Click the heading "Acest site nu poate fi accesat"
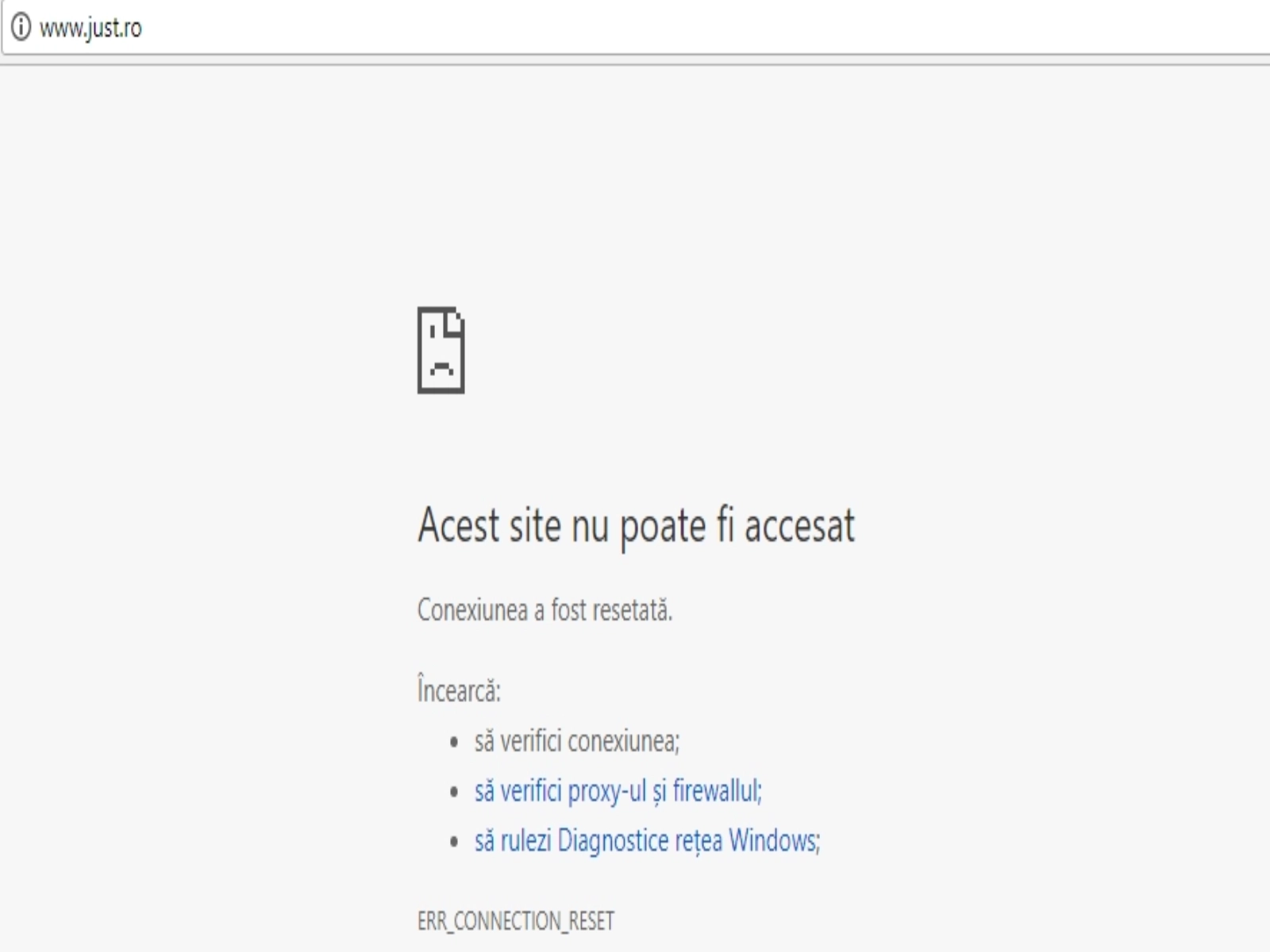 [x=636, y=526]
